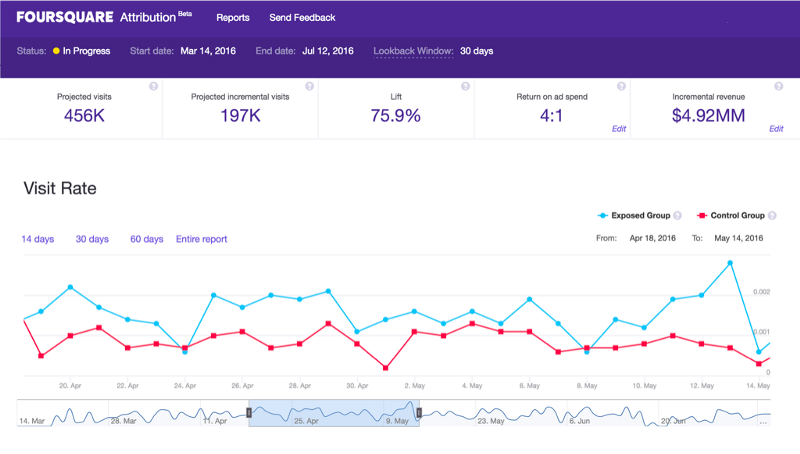The width and height of the screenshot is (800, 454).
Task: Click the From date Apr 18, 2016
Action: [653, 238]
